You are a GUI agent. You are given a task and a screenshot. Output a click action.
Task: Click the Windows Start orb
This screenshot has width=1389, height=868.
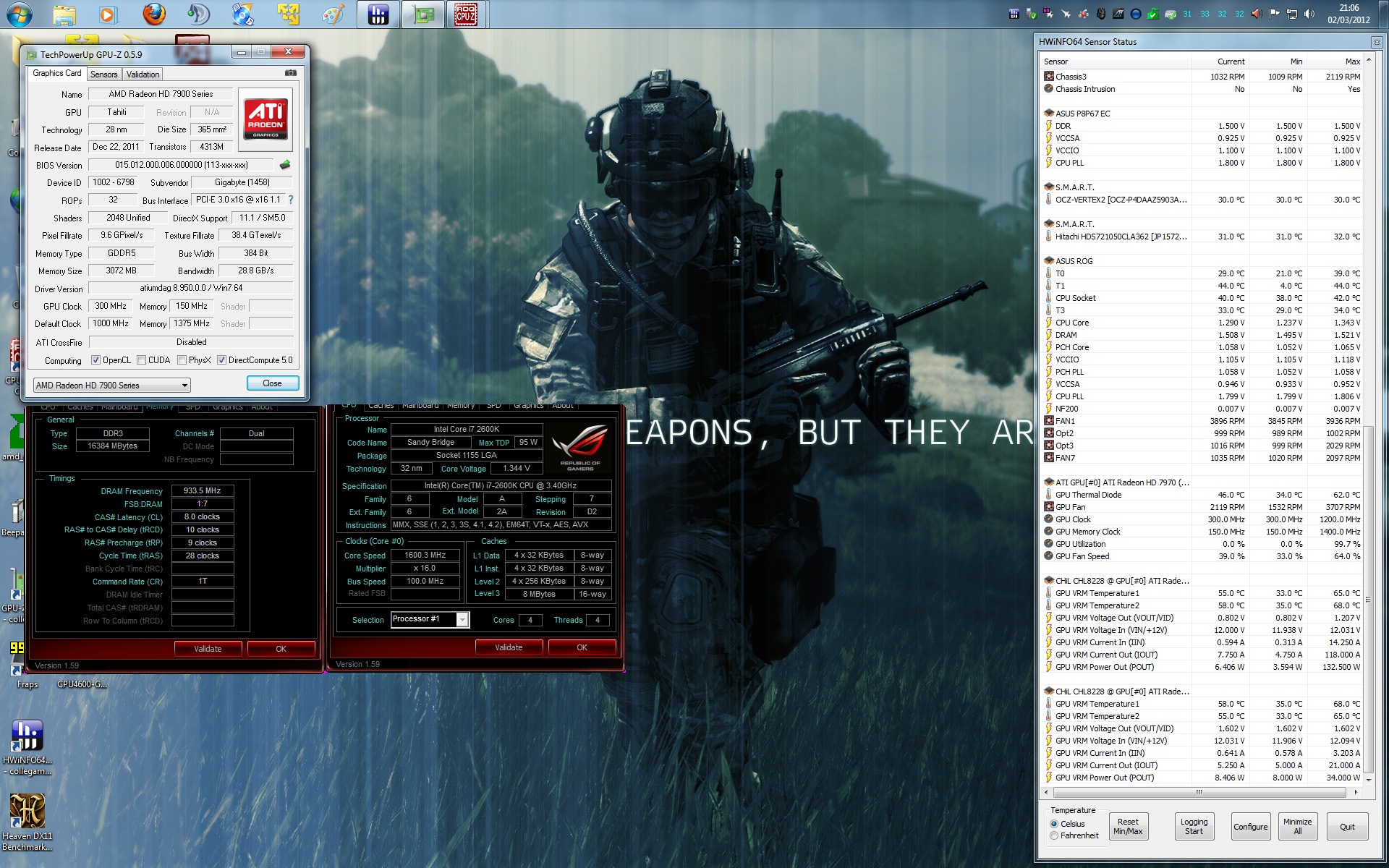(20, 14)
